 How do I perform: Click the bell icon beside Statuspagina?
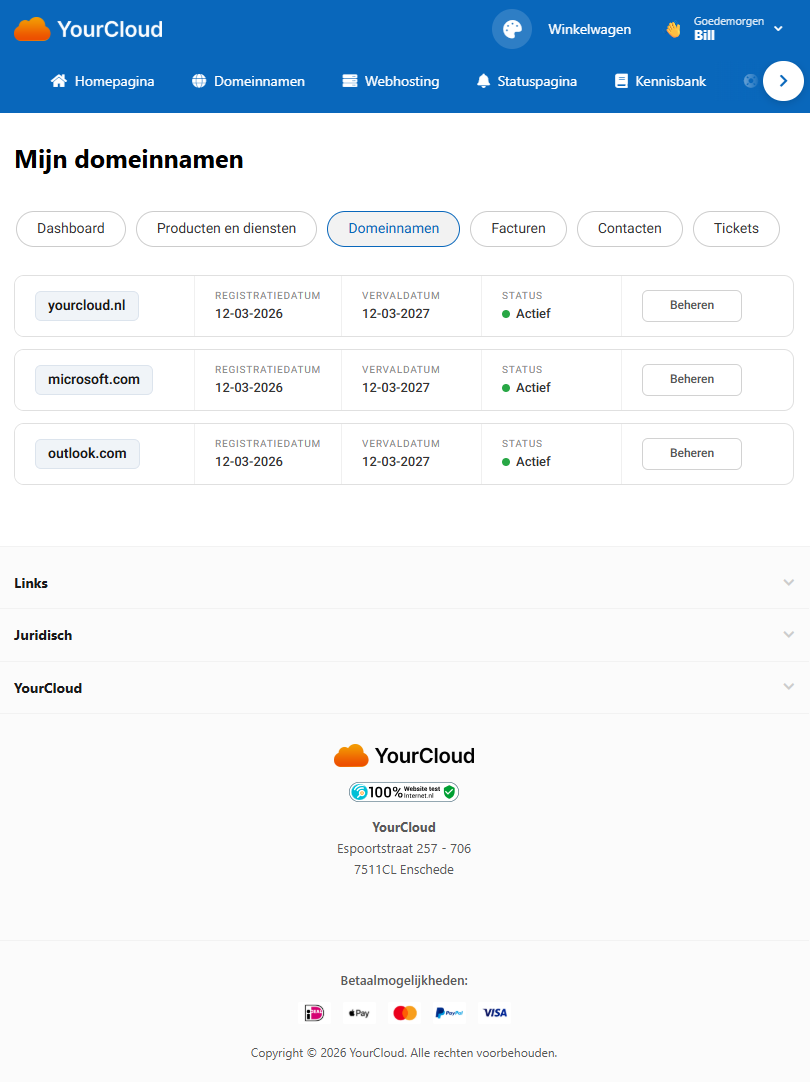(483, 81)
